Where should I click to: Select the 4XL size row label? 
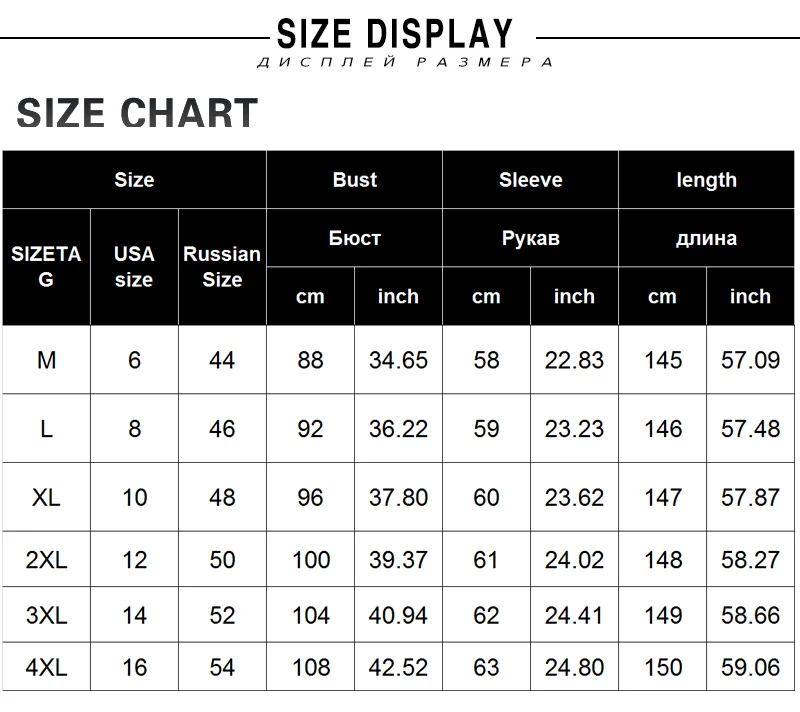click(46, 667)
